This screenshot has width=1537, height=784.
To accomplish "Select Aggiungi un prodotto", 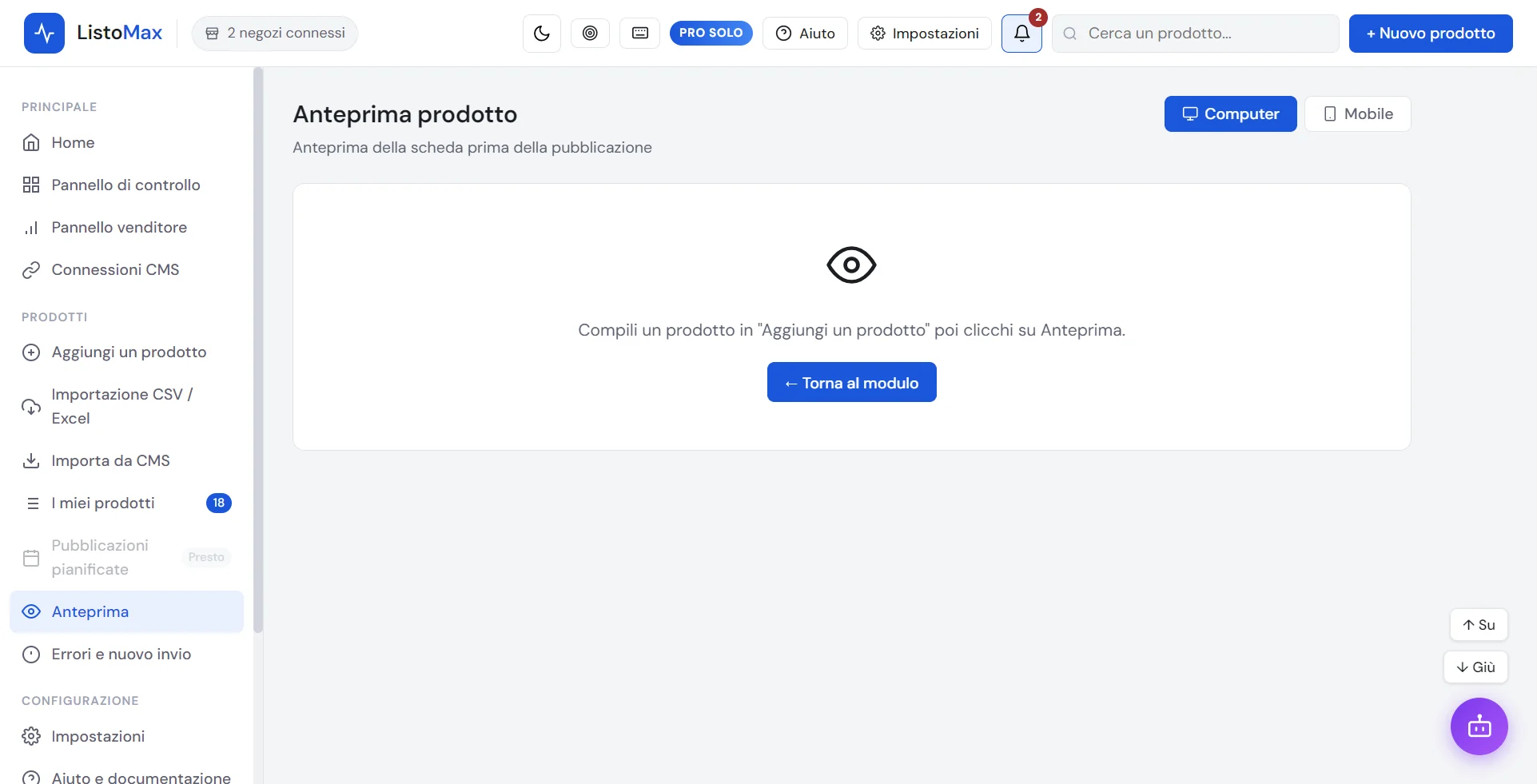I will point(126,352).
